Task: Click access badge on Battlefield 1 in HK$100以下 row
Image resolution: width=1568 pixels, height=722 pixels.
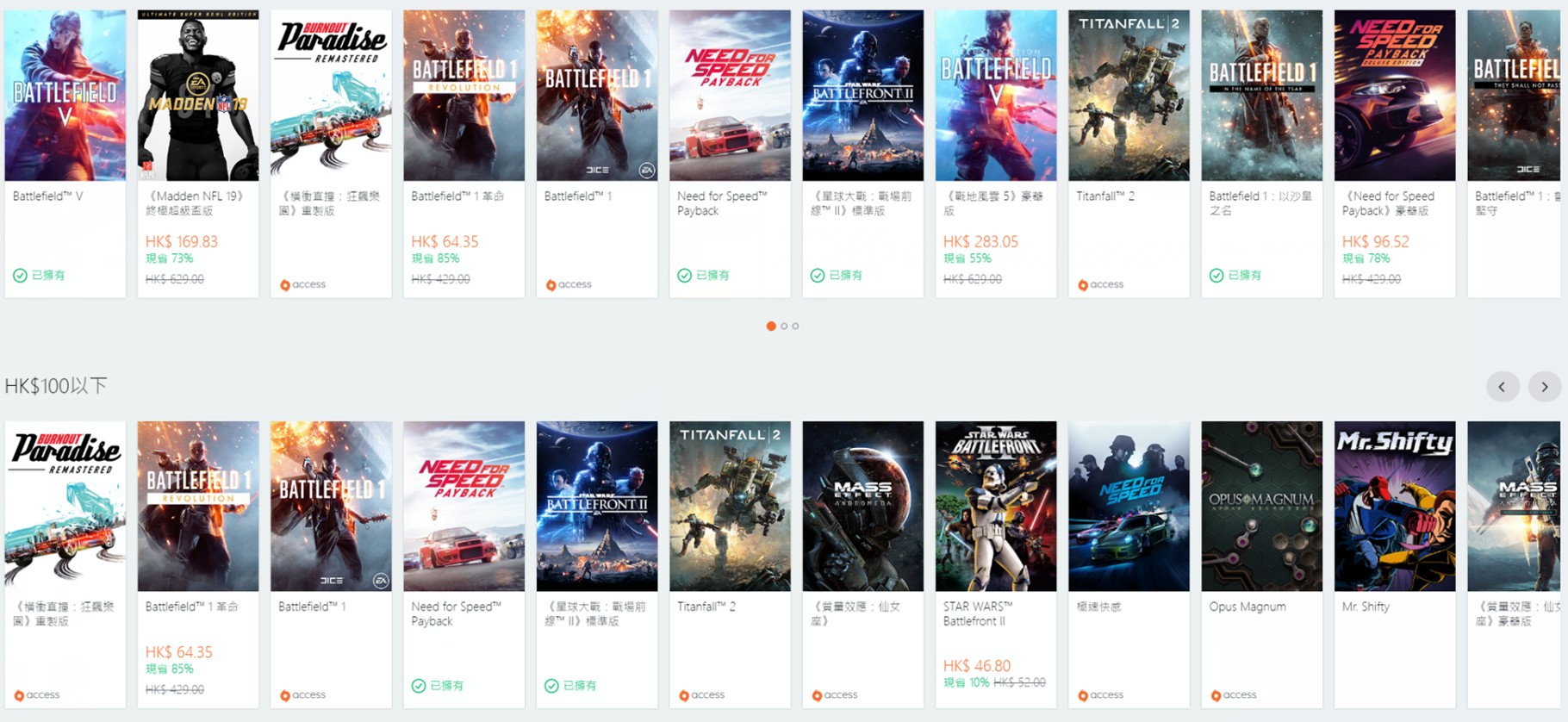Action: point(302,695)
